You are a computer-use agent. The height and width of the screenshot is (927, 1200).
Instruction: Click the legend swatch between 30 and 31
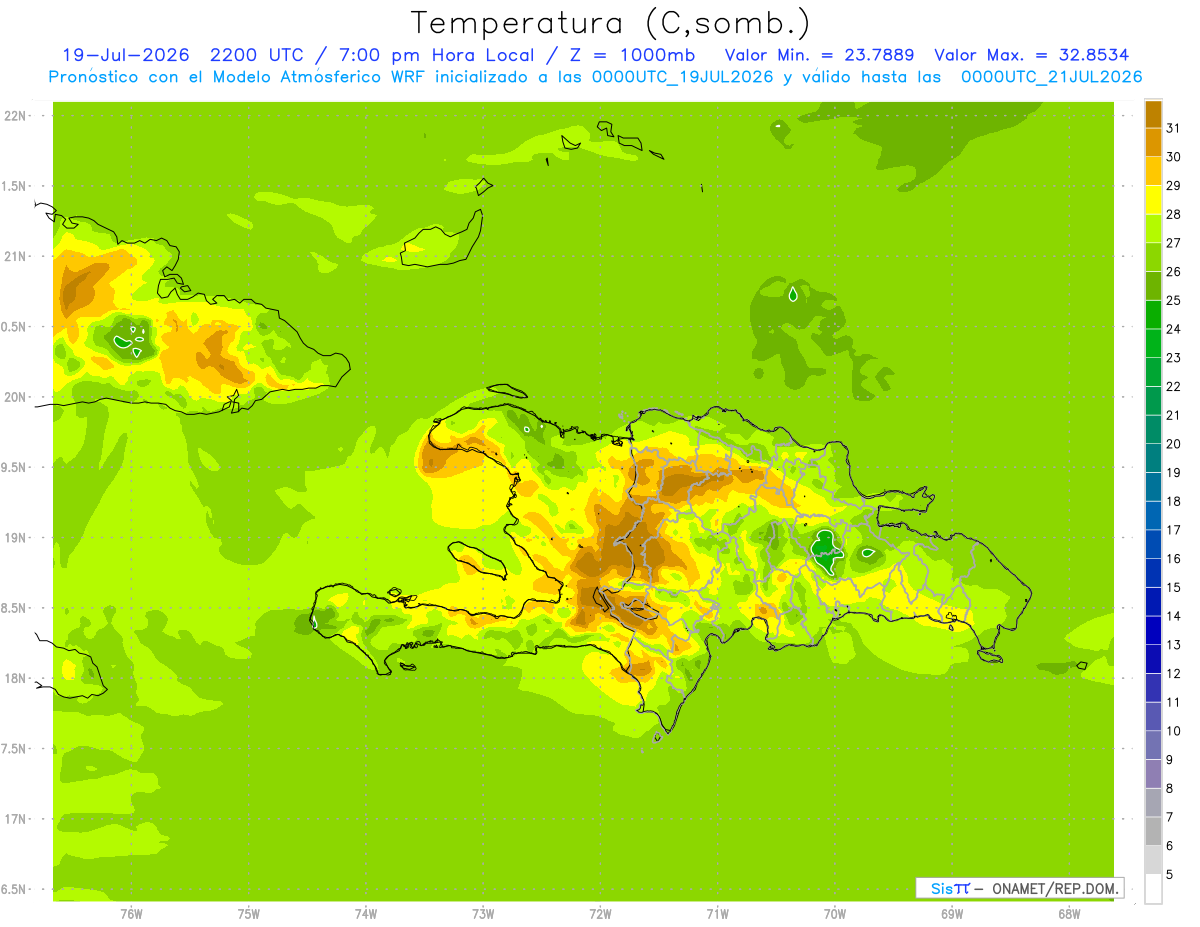coord(1153,142)
